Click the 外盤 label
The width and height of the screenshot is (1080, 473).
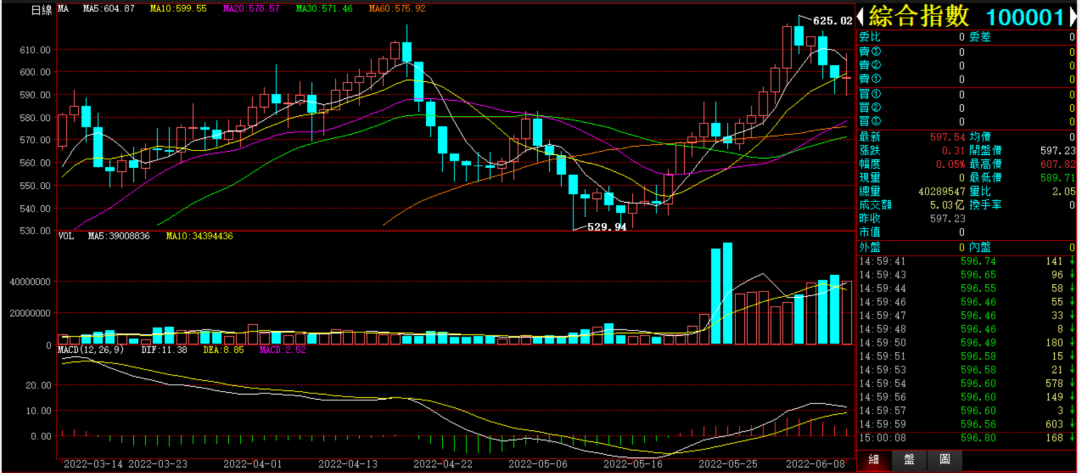click(x=869, y=247)
